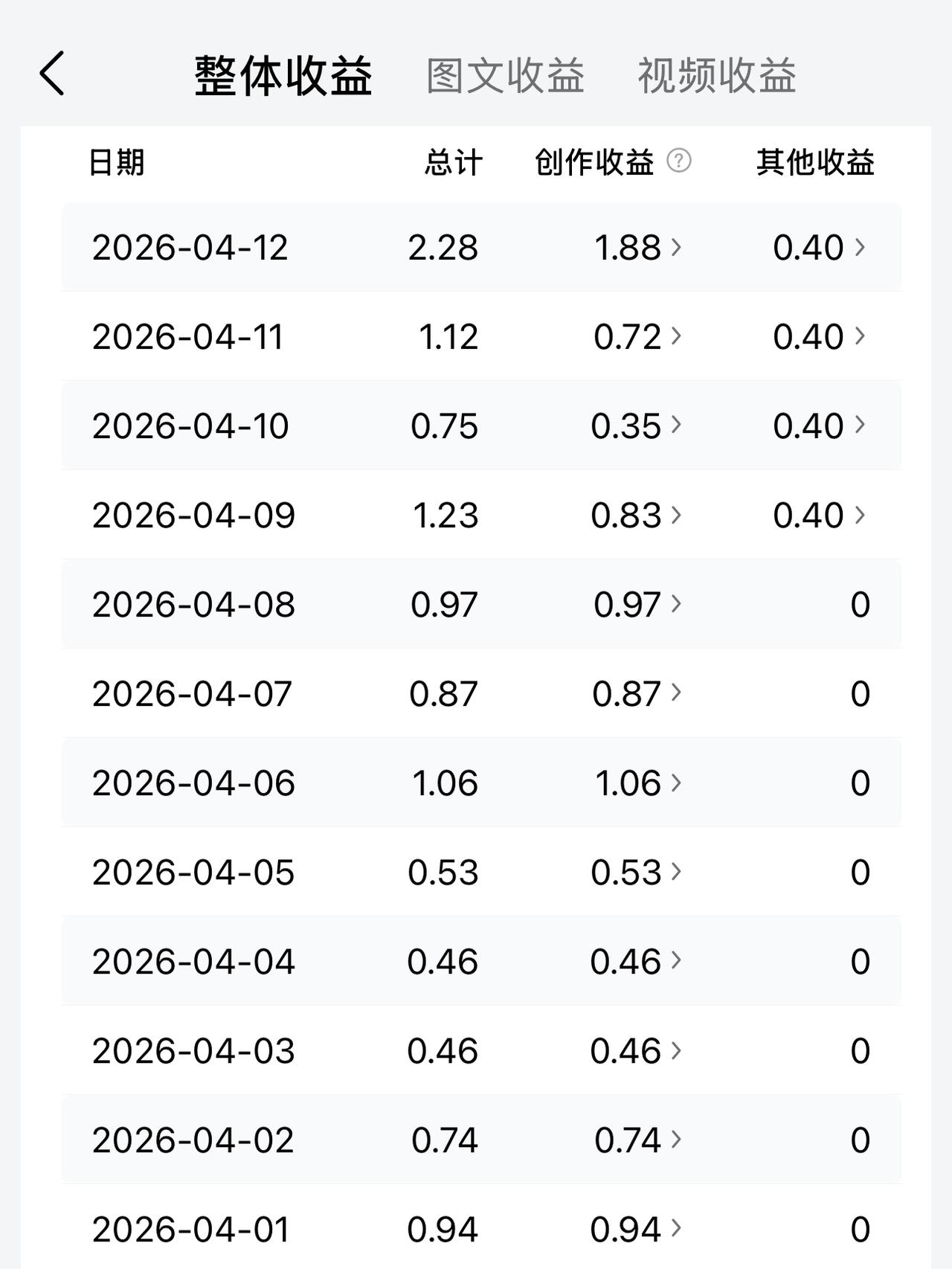Go back using the back arrow
The width and height of the screenshot is (952, 1269).
(x=52, y=74)
